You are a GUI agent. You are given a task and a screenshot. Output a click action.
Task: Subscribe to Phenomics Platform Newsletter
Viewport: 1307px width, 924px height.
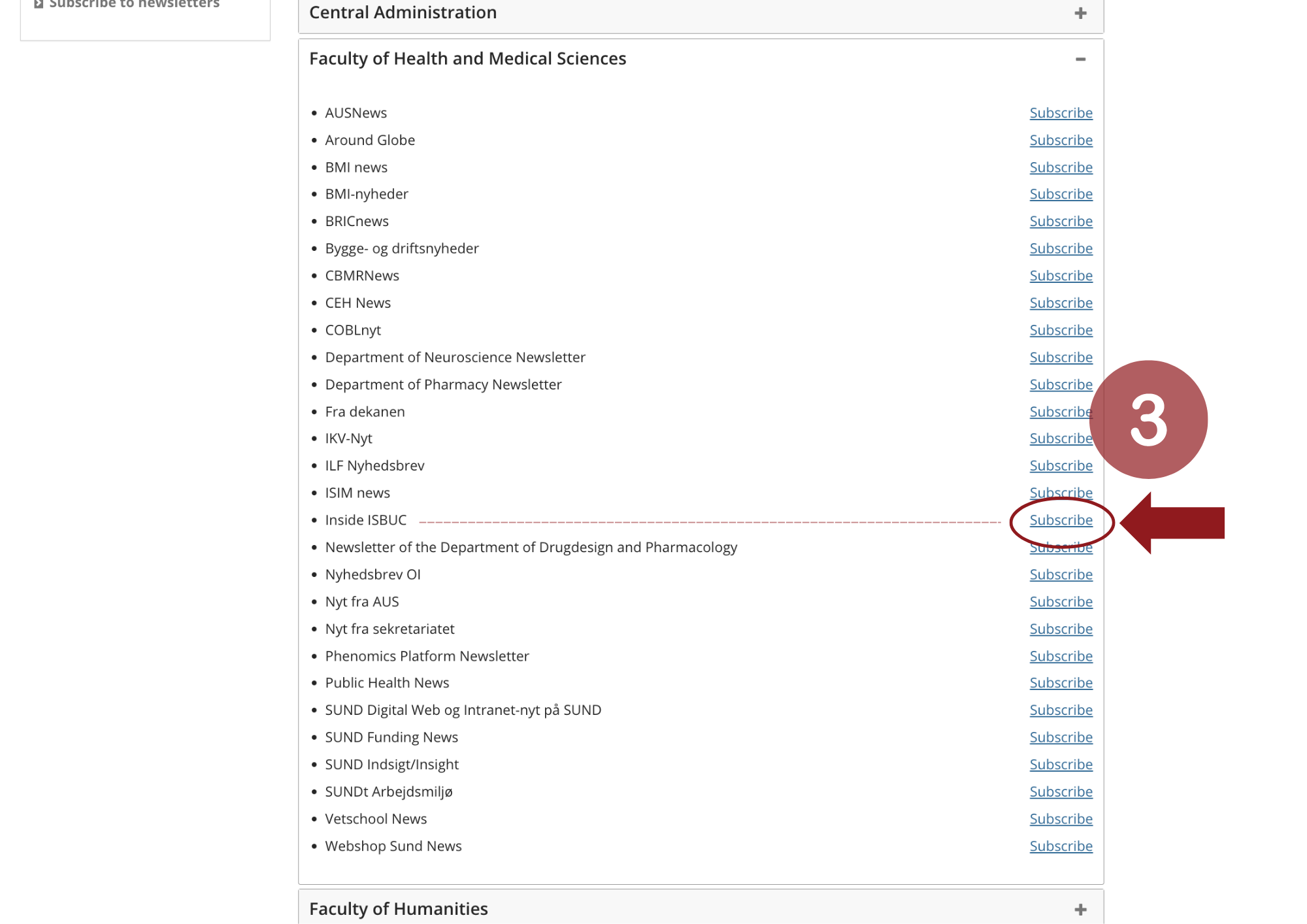coord(1061,656)
